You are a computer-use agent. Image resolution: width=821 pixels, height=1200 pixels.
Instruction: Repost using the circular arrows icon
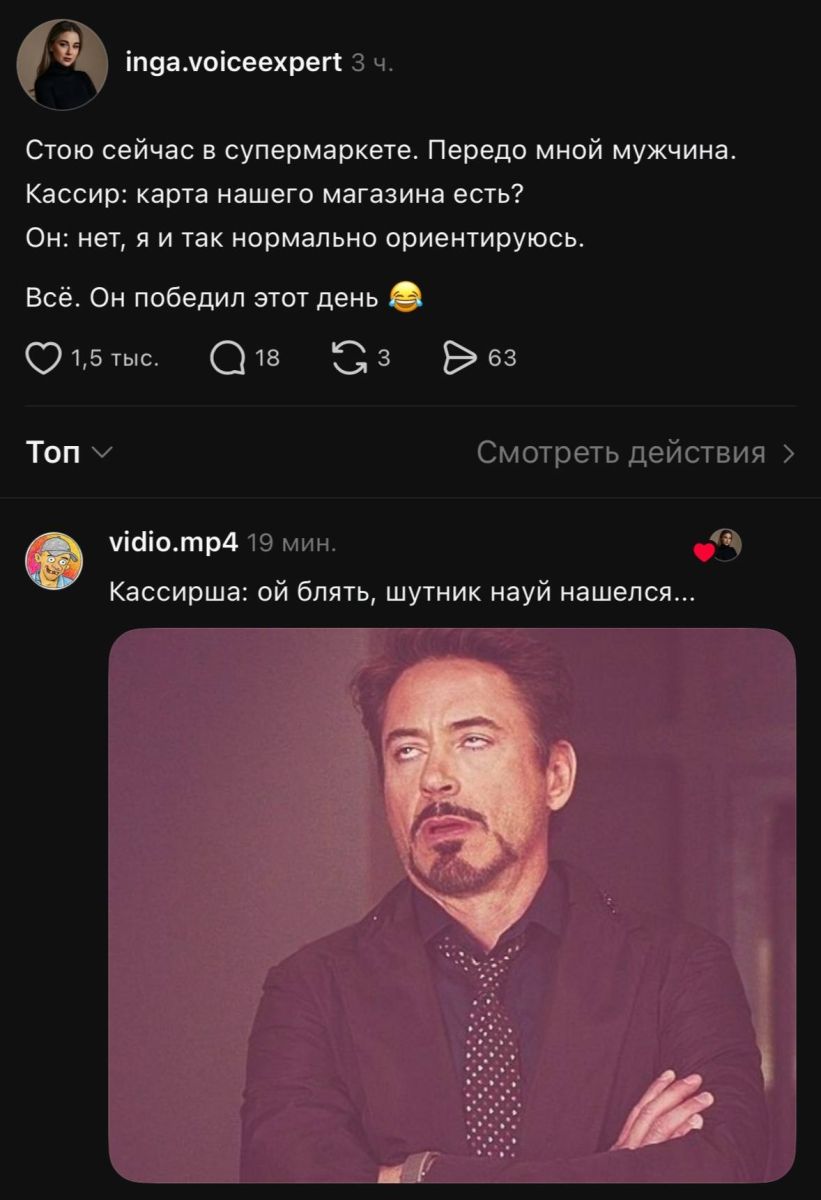pyautogui.click(x=349, y=358)
